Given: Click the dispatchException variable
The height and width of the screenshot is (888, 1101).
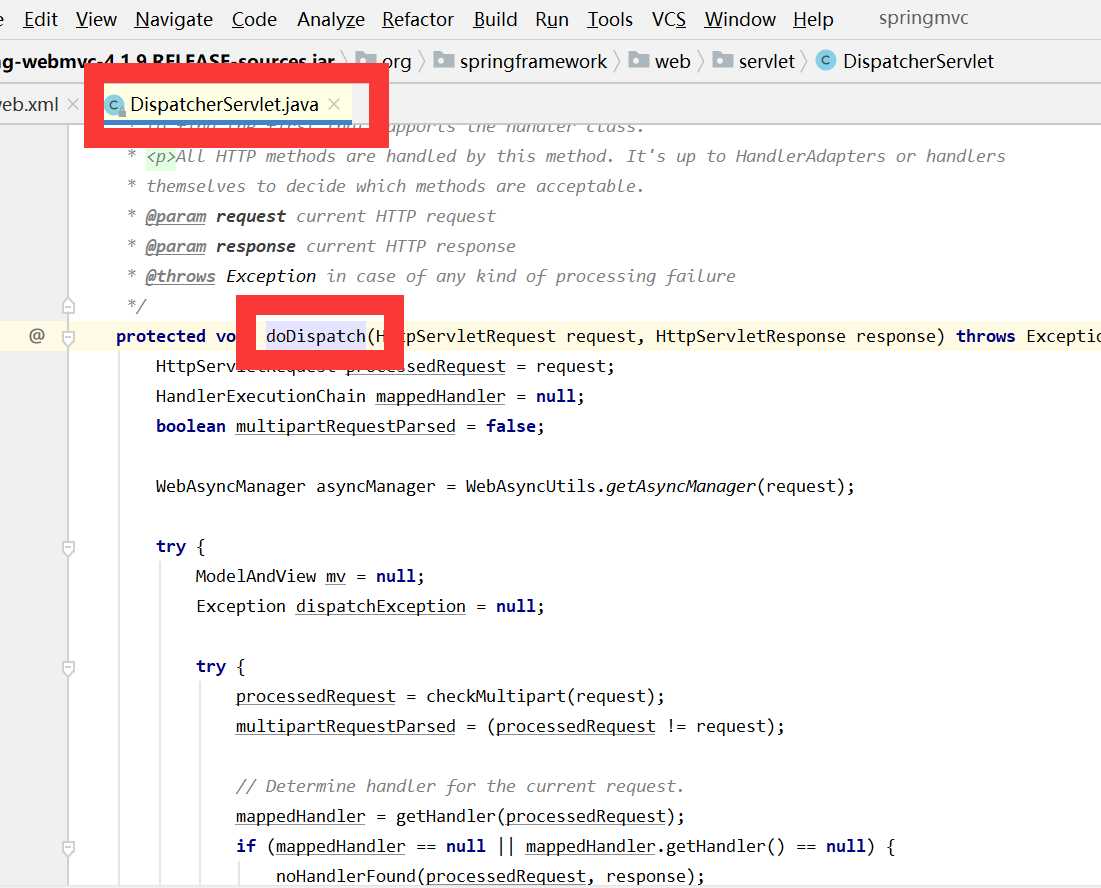Looking at the screenshot, I should coord(381,607).
